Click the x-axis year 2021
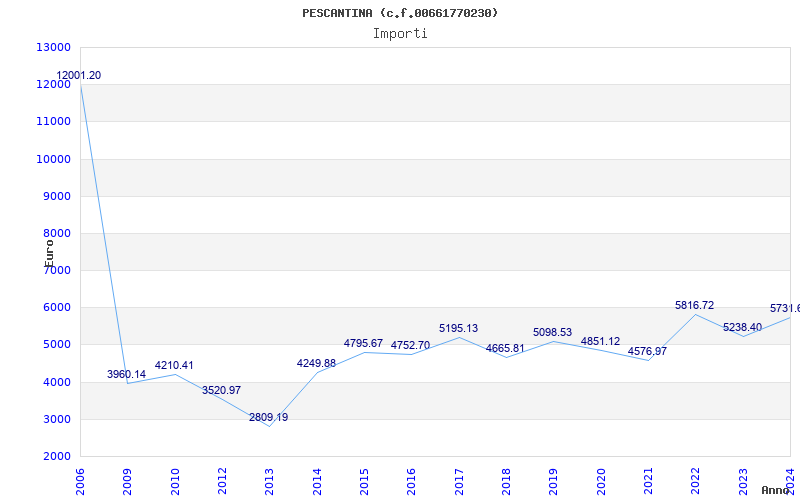Viewport: 800px width, 500px height. pyautogui.click(x=648, y=481)
